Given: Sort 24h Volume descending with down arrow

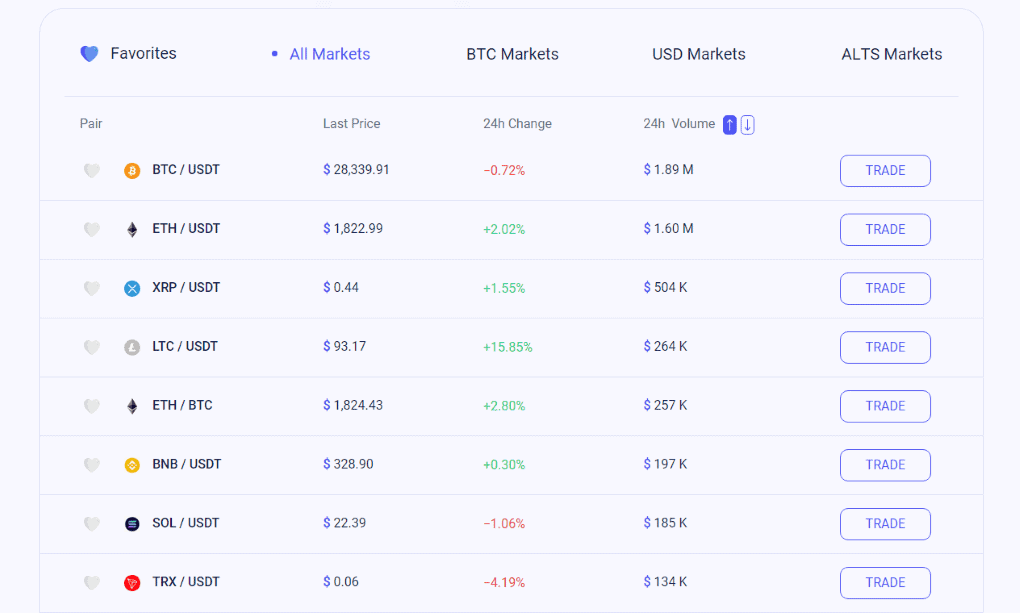Looking at the screenshot, I should click(x=747, y=124).
